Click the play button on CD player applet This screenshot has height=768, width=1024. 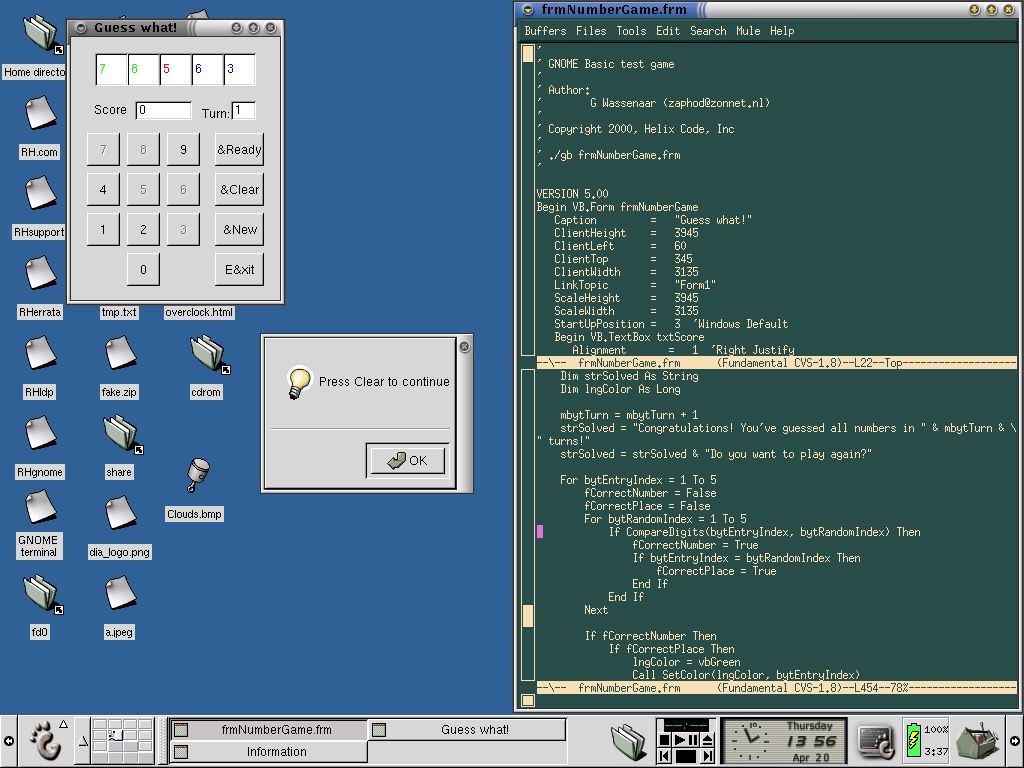[679, 740]
